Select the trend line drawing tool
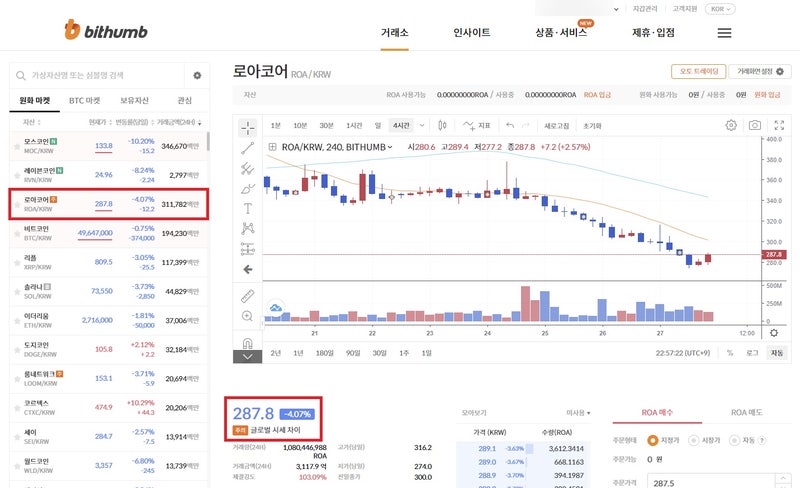Viewport: 800px width, 488px height. (247, 148)
